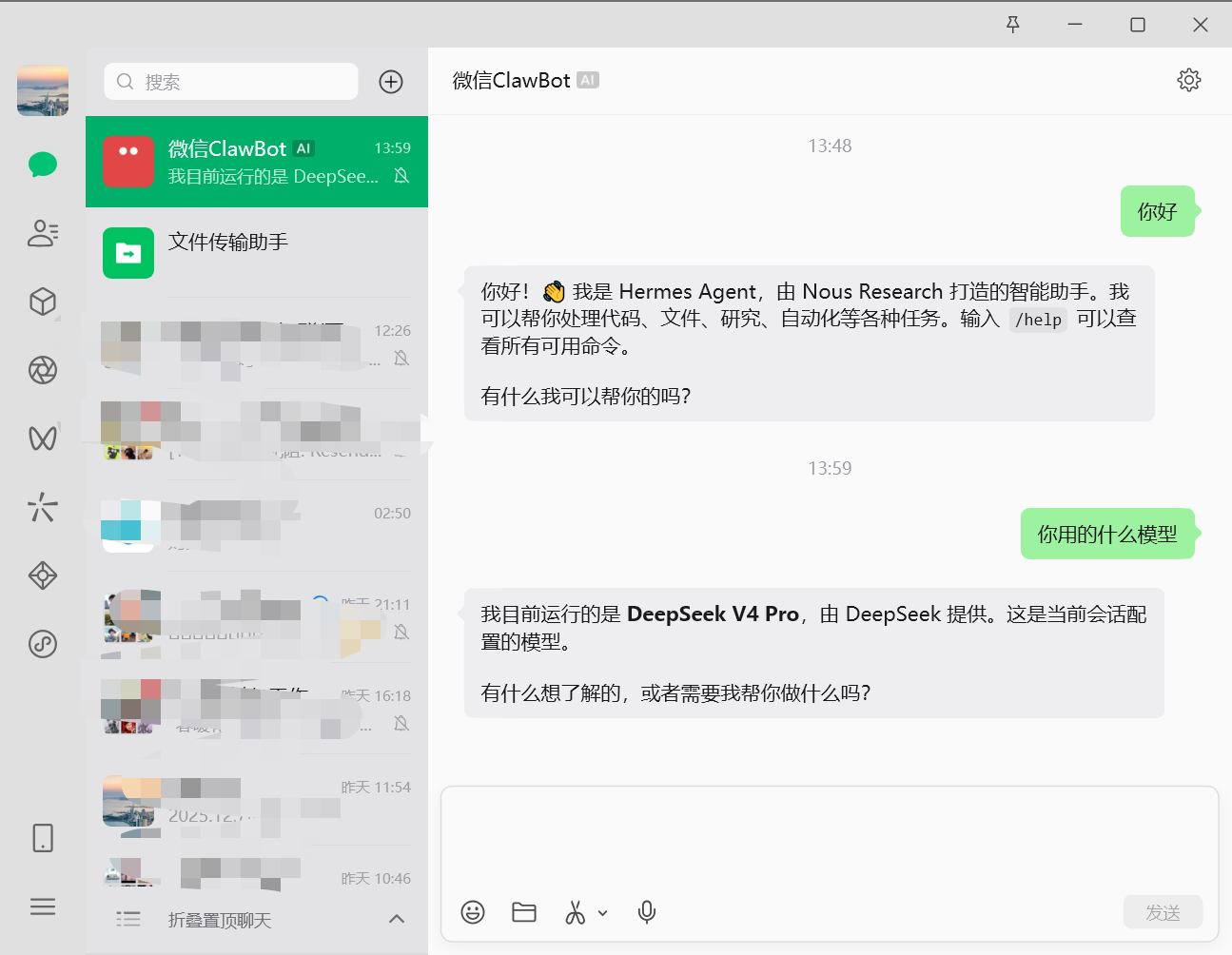The width and height of the screenshot is (1232, 955).
Task: Open the send file folder icon
Action: click(x=524, y=912)
